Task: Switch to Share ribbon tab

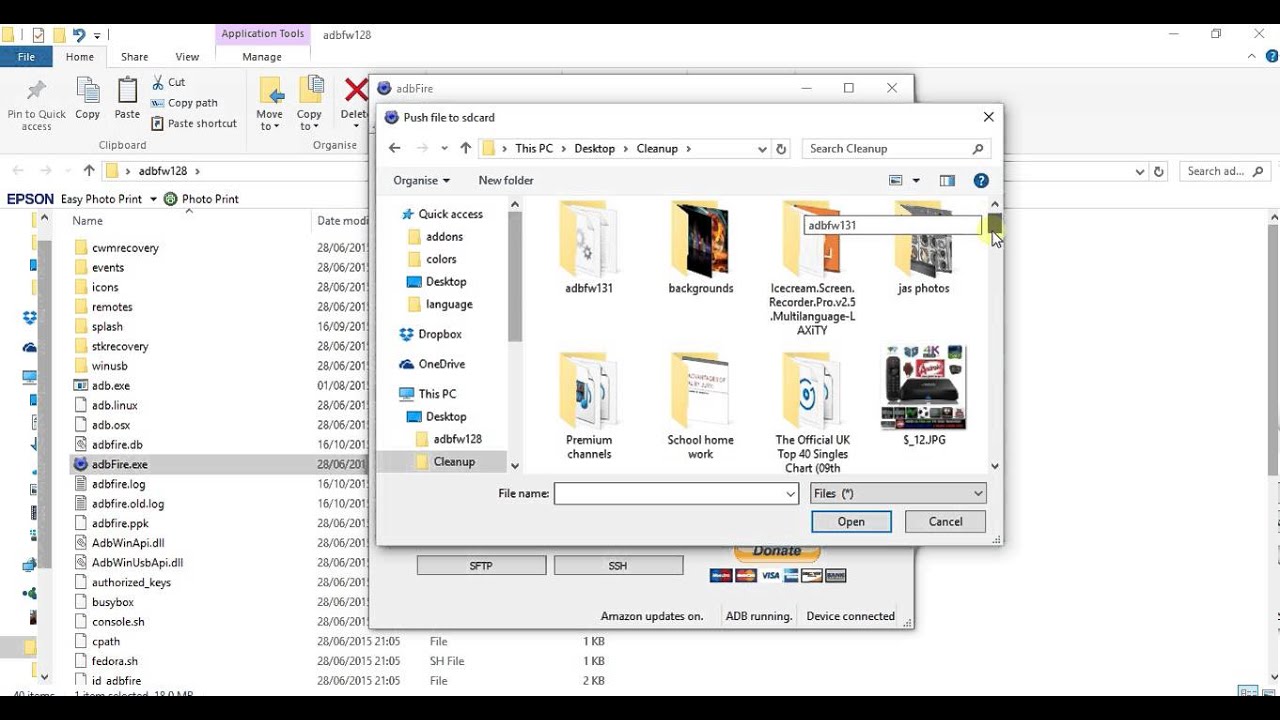Action: pos(134,57)
